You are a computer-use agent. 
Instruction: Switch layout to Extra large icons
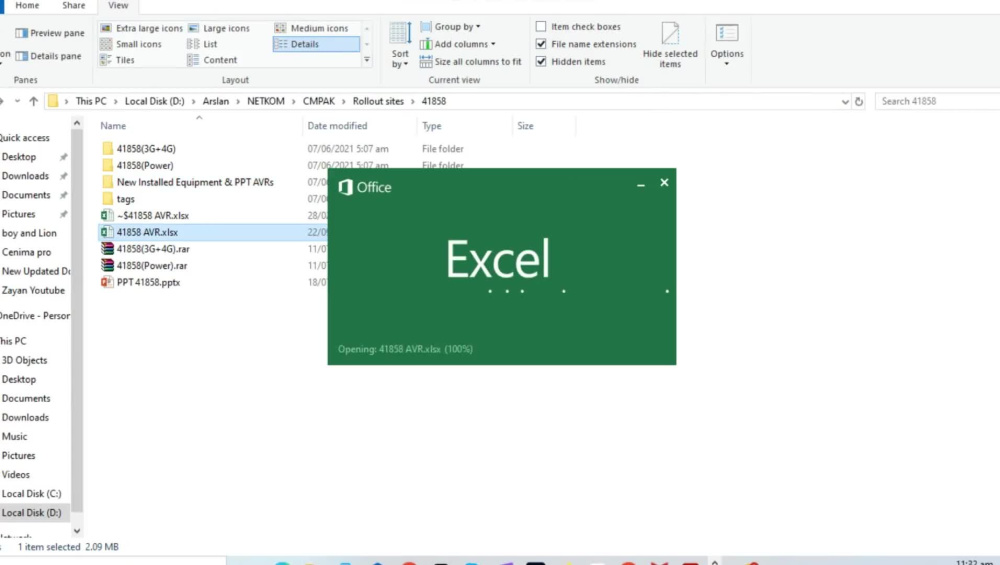pyautogui.click(x=142, y=28)
